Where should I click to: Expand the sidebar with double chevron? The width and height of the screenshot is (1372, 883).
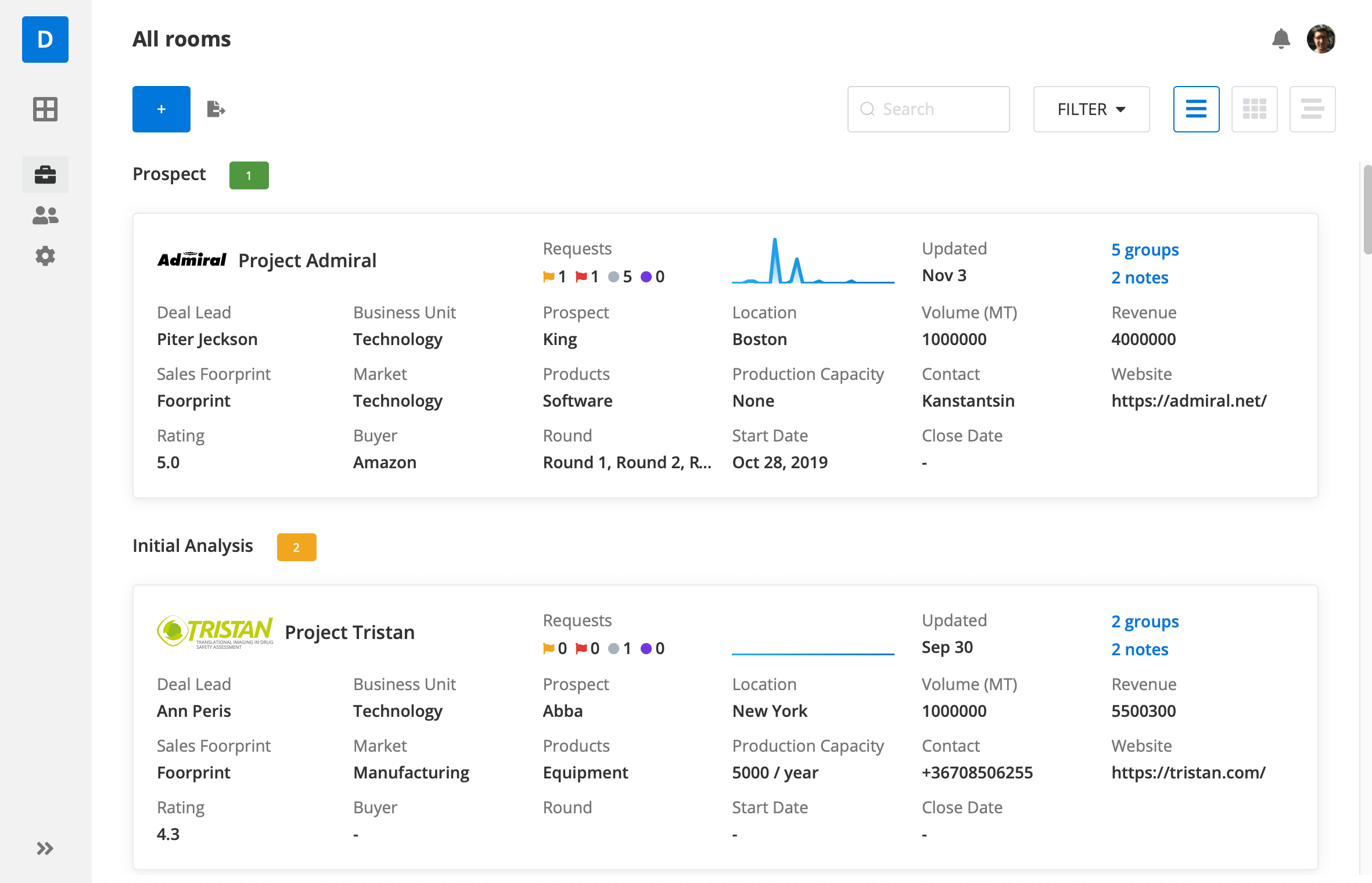[45, 849]
